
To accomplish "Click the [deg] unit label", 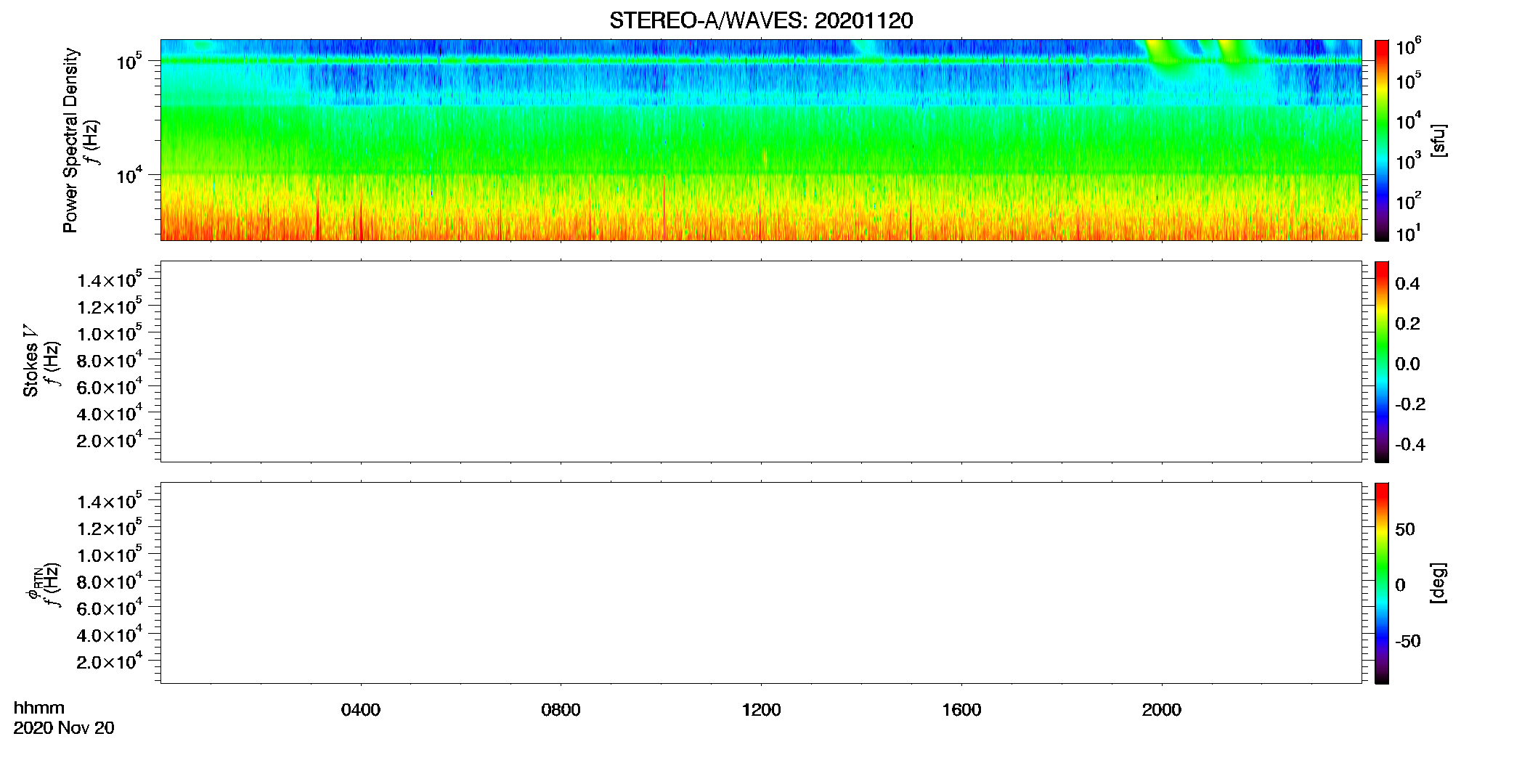I will pyautogui.click(x=1438, y=583).
